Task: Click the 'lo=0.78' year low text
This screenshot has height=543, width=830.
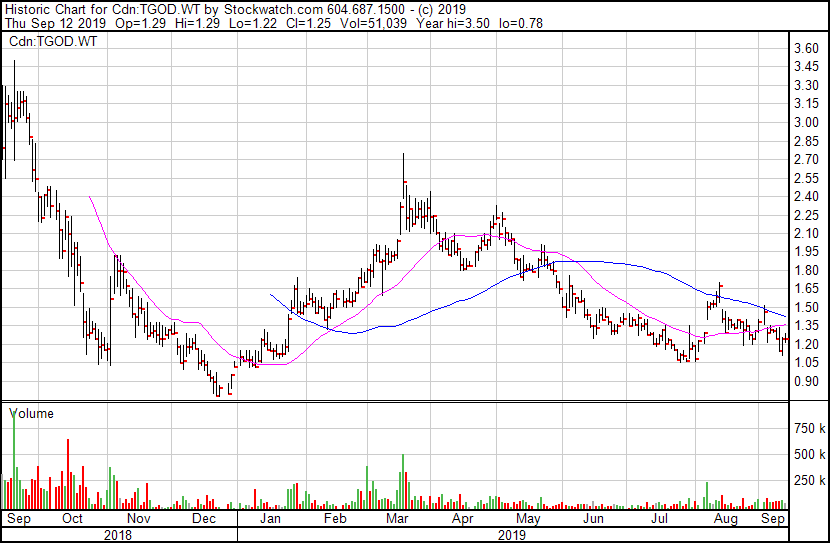Action: coord(520,23)
